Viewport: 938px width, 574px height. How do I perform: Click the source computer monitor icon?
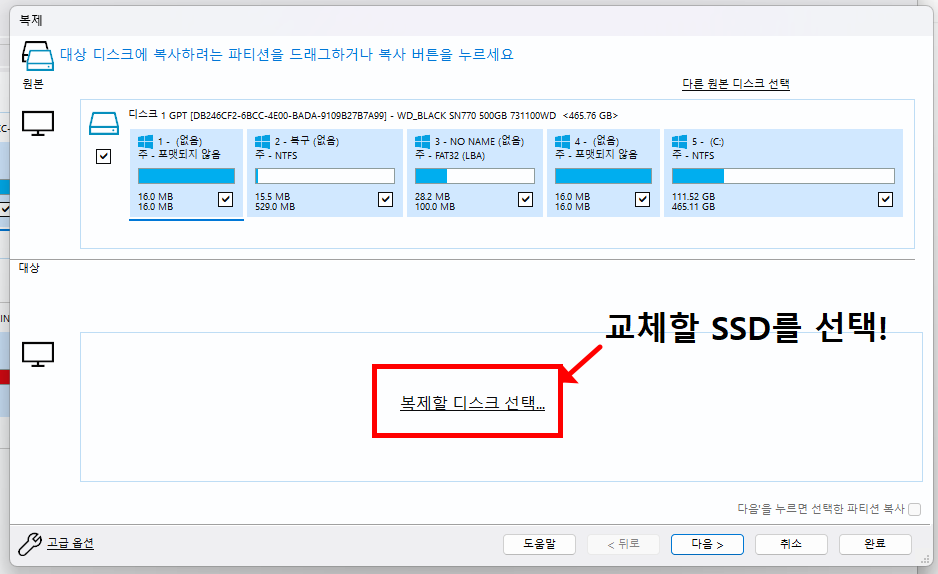click(x=38, y=123)
